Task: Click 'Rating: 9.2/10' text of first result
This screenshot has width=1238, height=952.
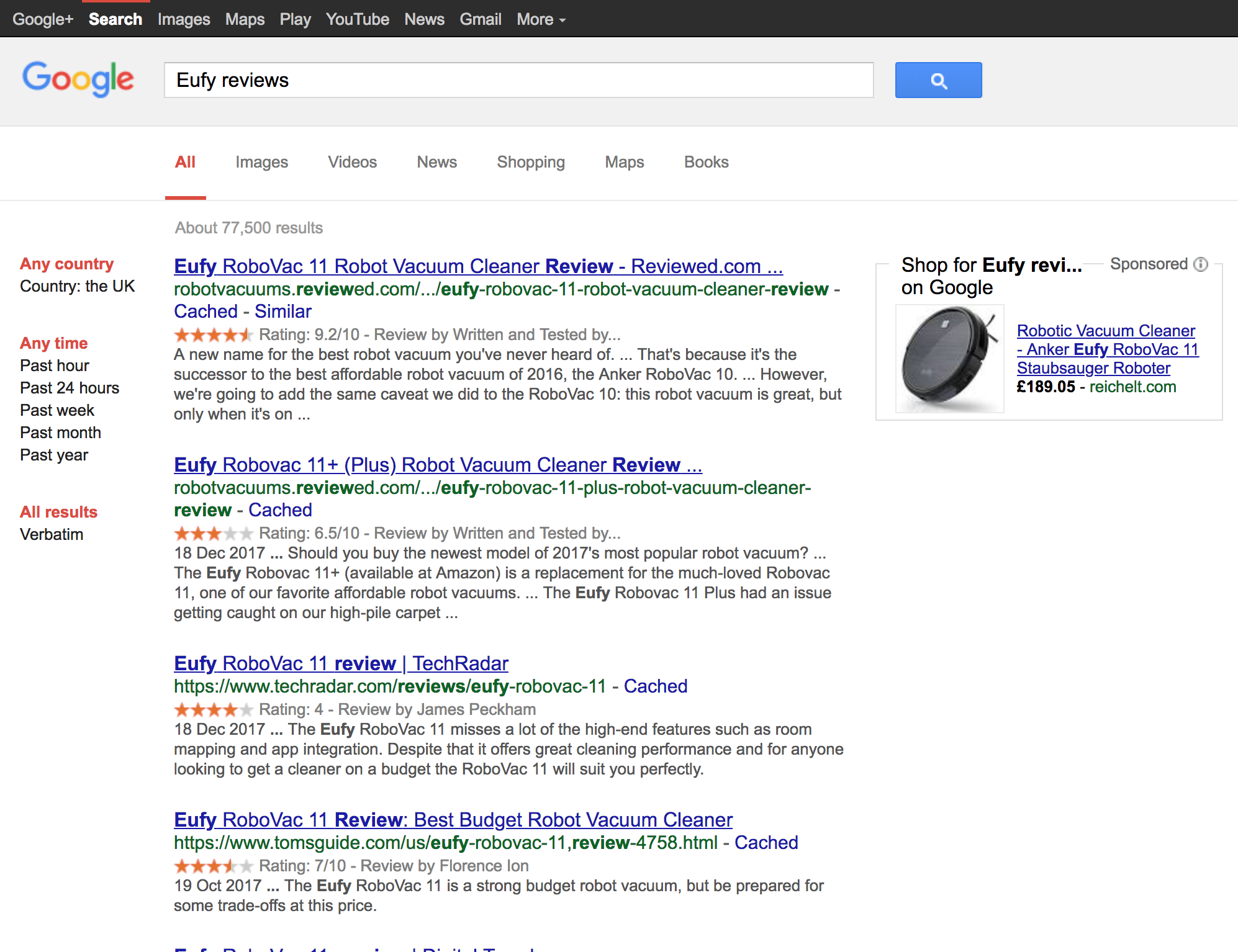Action: click(309, 335)
